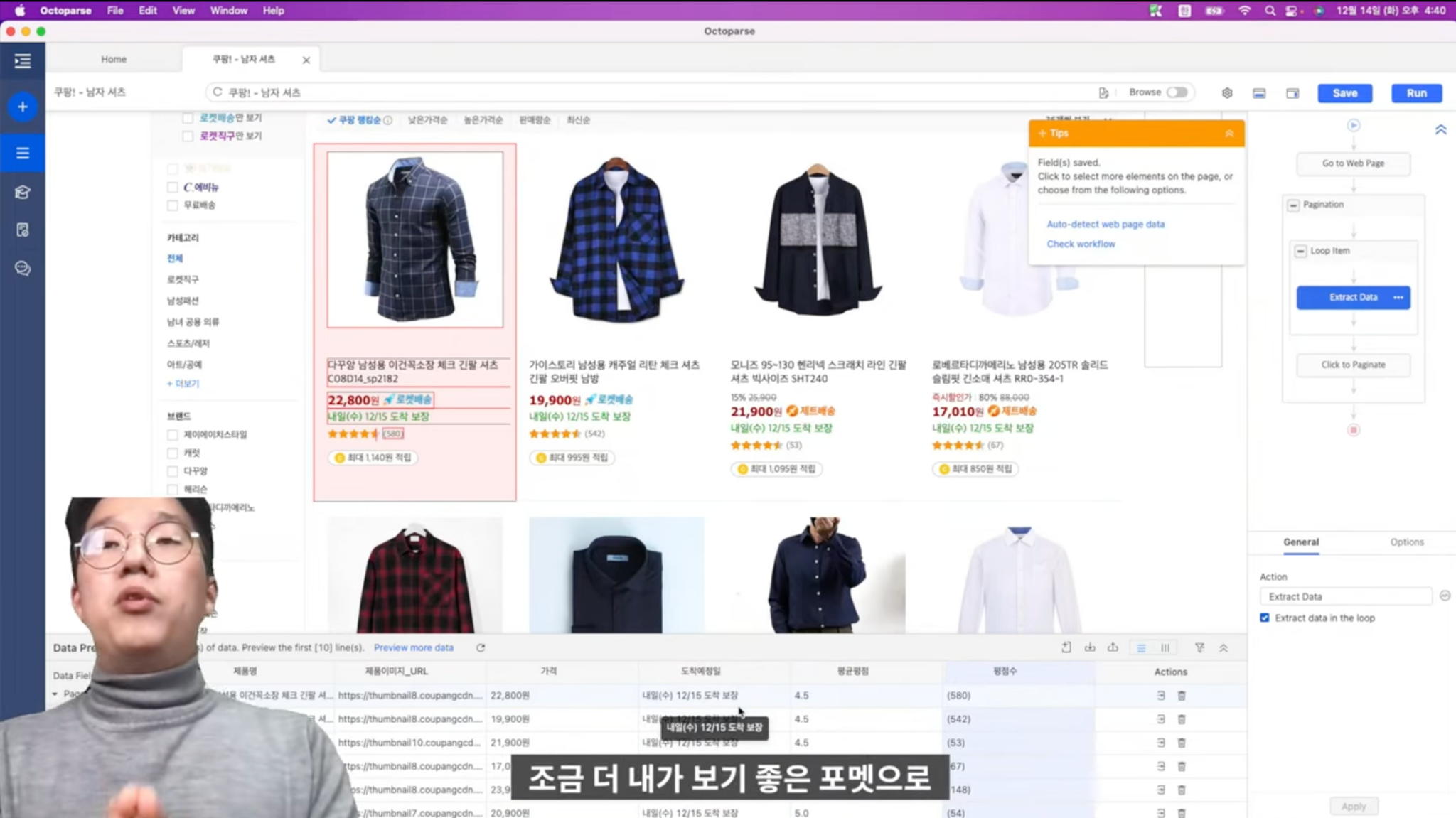Image resolution: width=1456 pixels, height=818 pixels.
Task: Click the minus icon beside Action Extract Data
Action: [x=1445, y=596]
